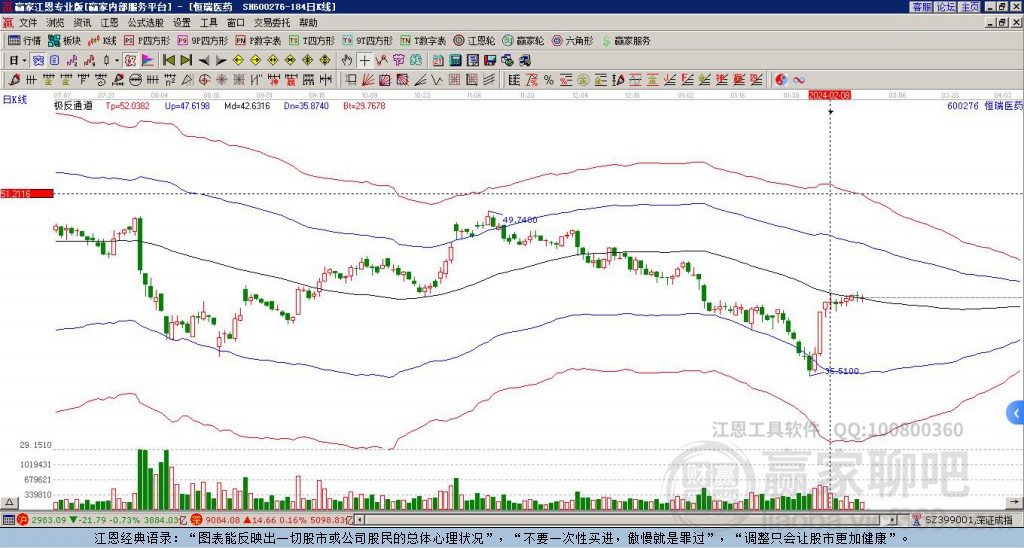
Task: Click the 51.2116 red price tag
Action: [27, 194]
